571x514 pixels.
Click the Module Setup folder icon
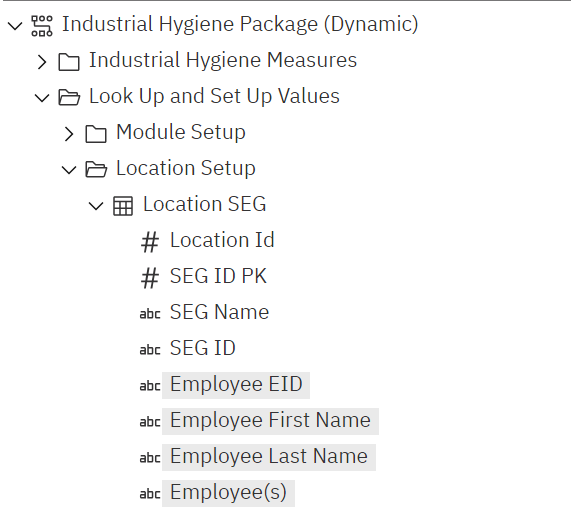tap(96, 134)
